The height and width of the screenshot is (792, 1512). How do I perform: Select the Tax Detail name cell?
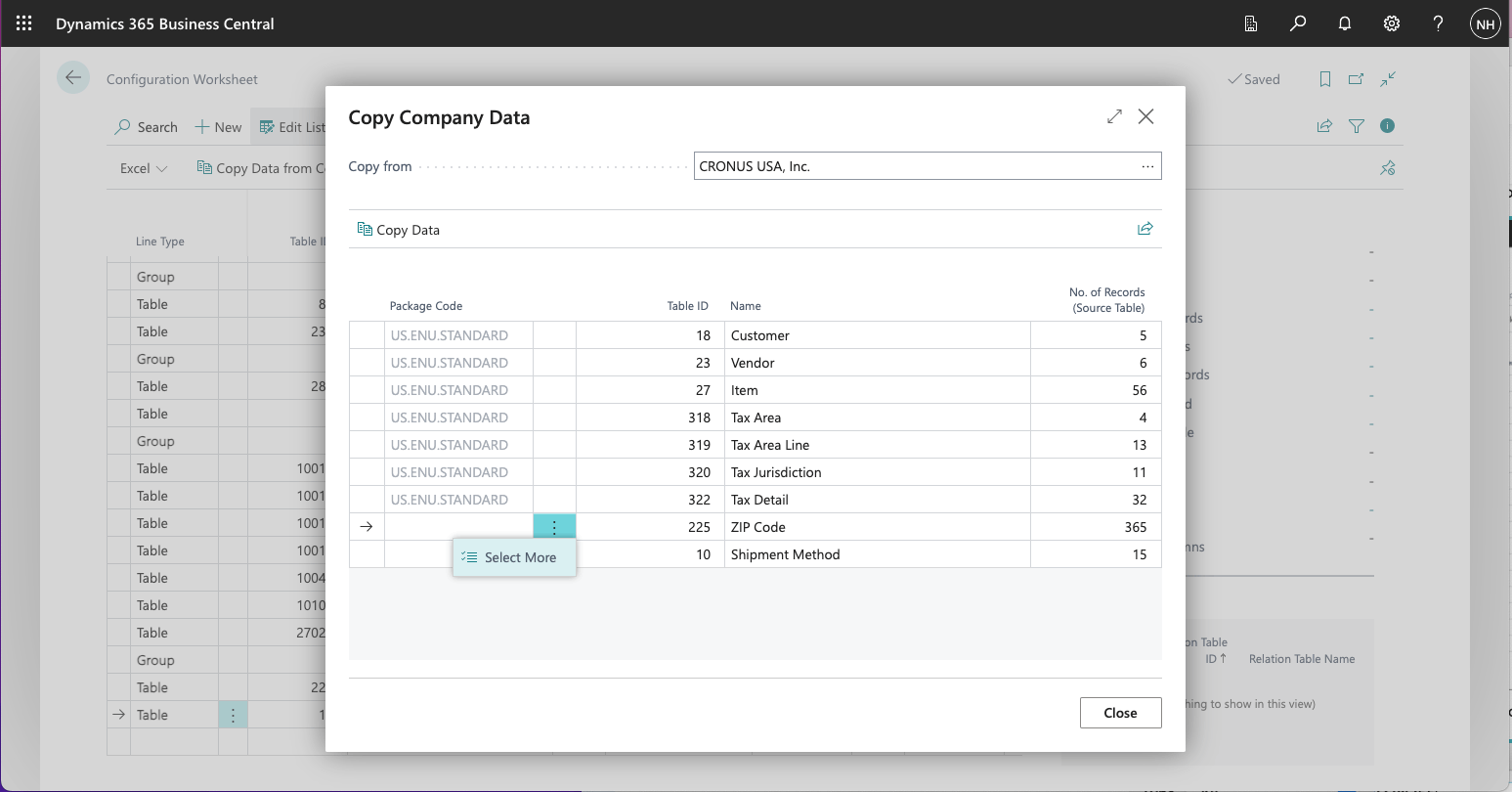click(877, 500)
